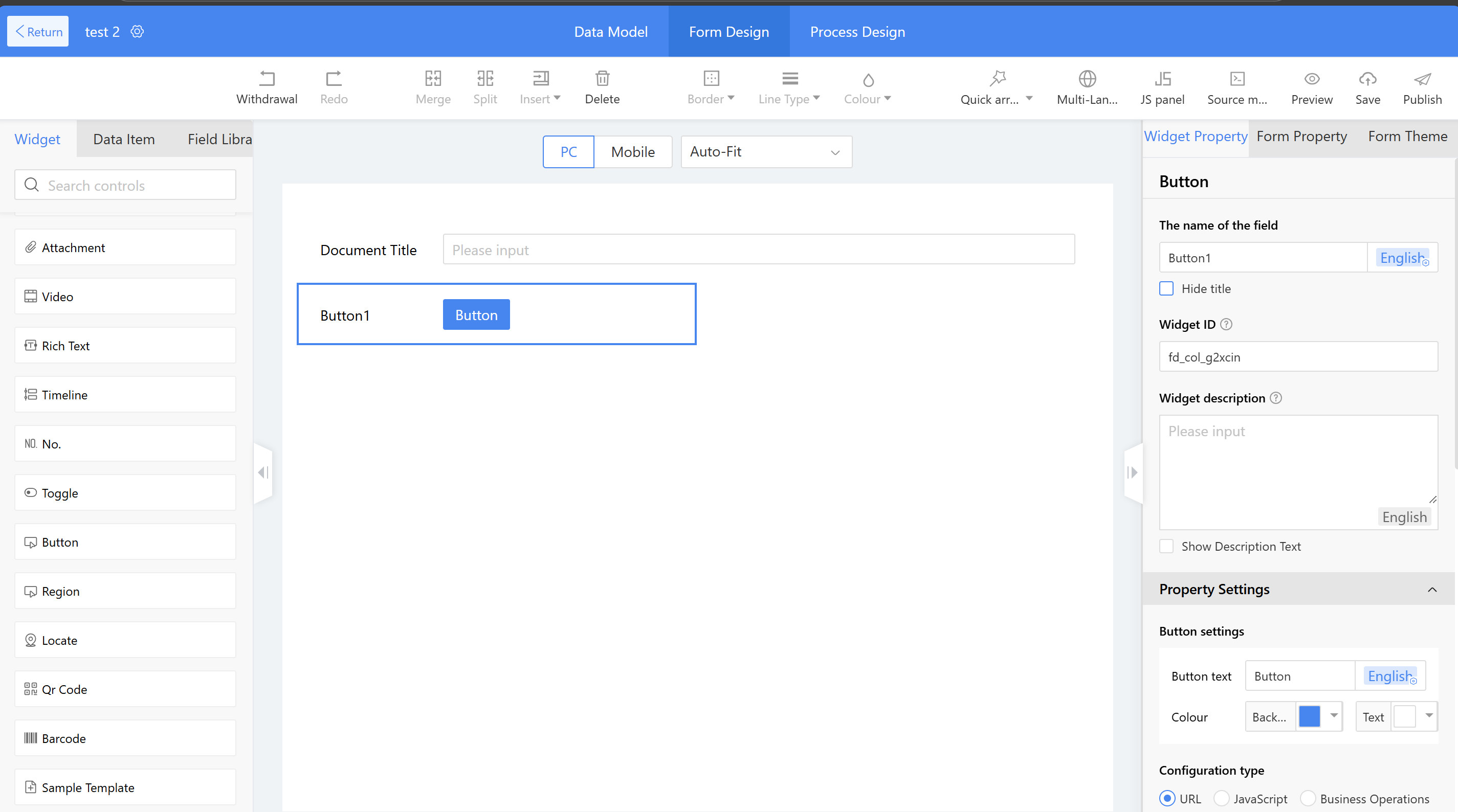Click the Preview eye icon

[1311, 79]
